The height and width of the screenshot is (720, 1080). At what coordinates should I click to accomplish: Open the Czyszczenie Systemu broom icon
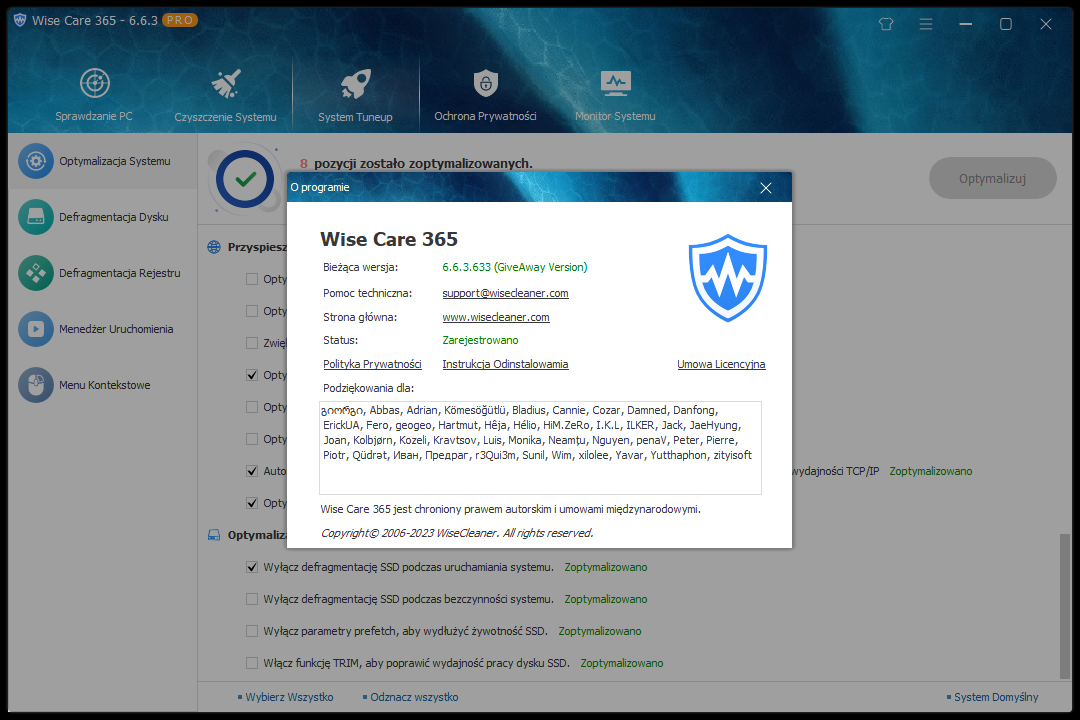point(226,84)
